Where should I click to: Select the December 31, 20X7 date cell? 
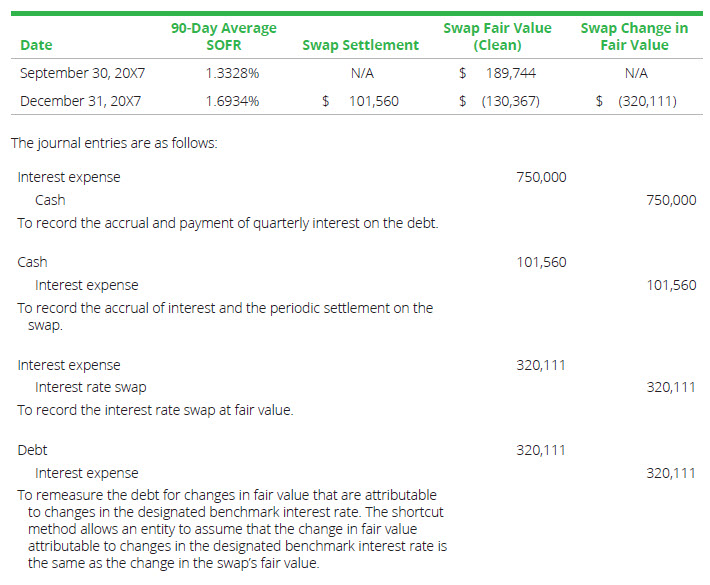80,101
